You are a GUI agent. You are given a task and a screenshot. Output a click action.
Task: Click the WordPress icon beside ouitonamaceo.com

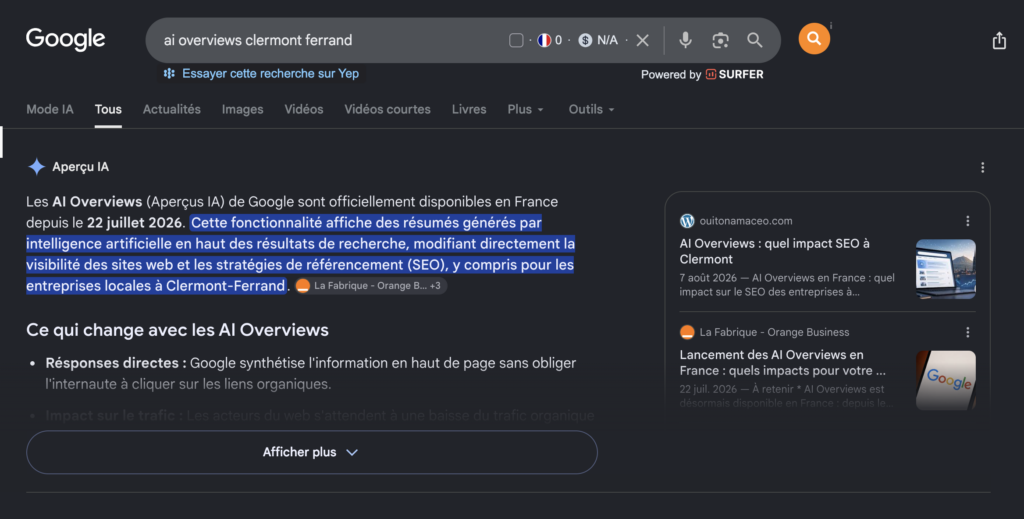pos(687,221)
